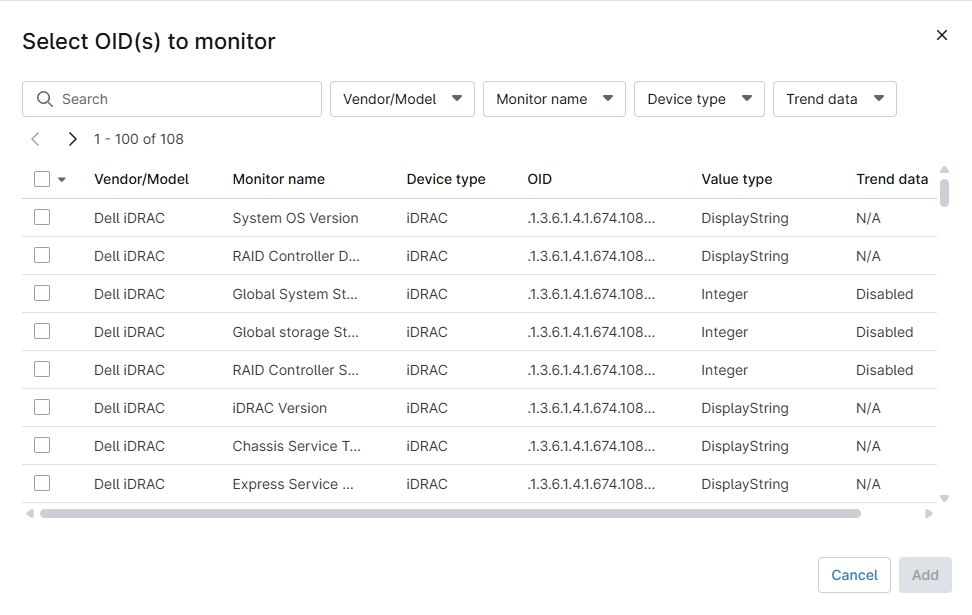The height and width of the screenshot is (615, 972).
Task: Check the System OS Version row
Action: coord(42,218)
